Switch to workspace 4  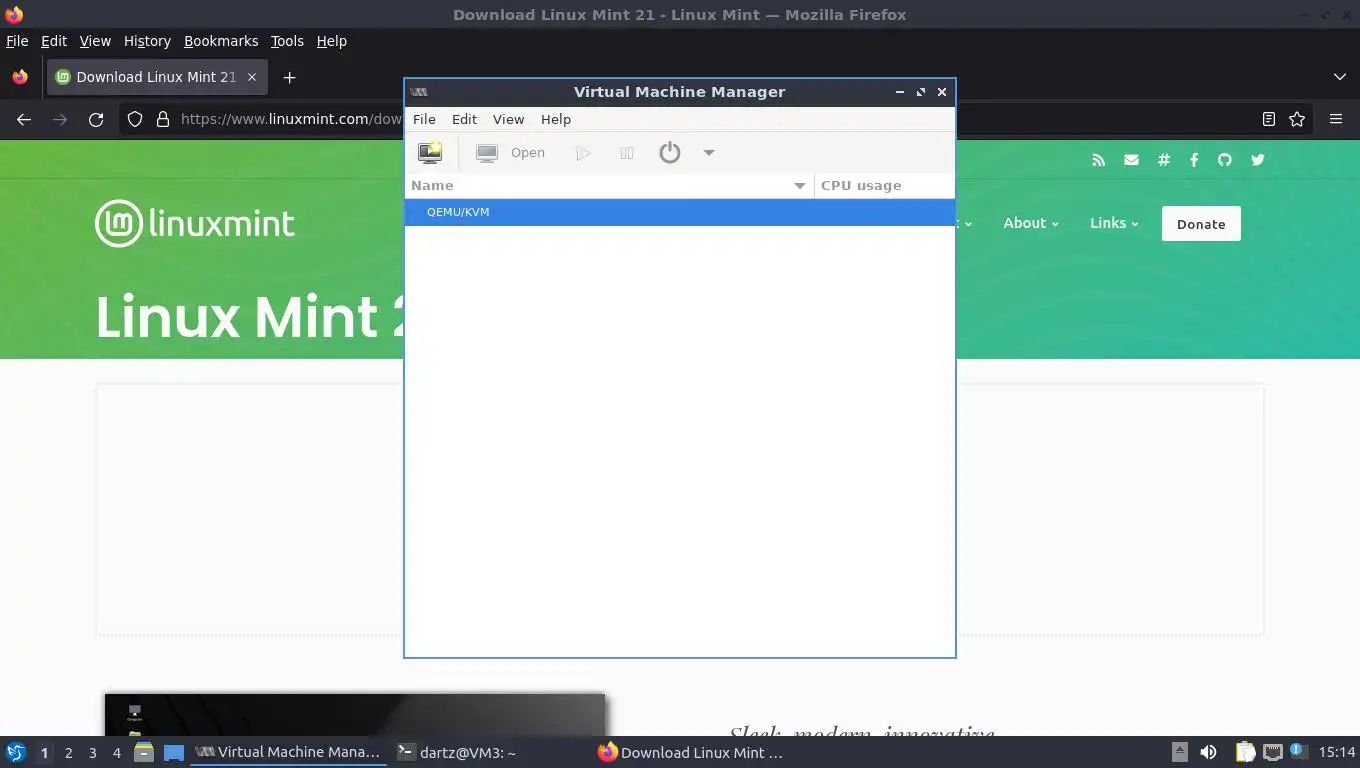[x=116, y=753]
